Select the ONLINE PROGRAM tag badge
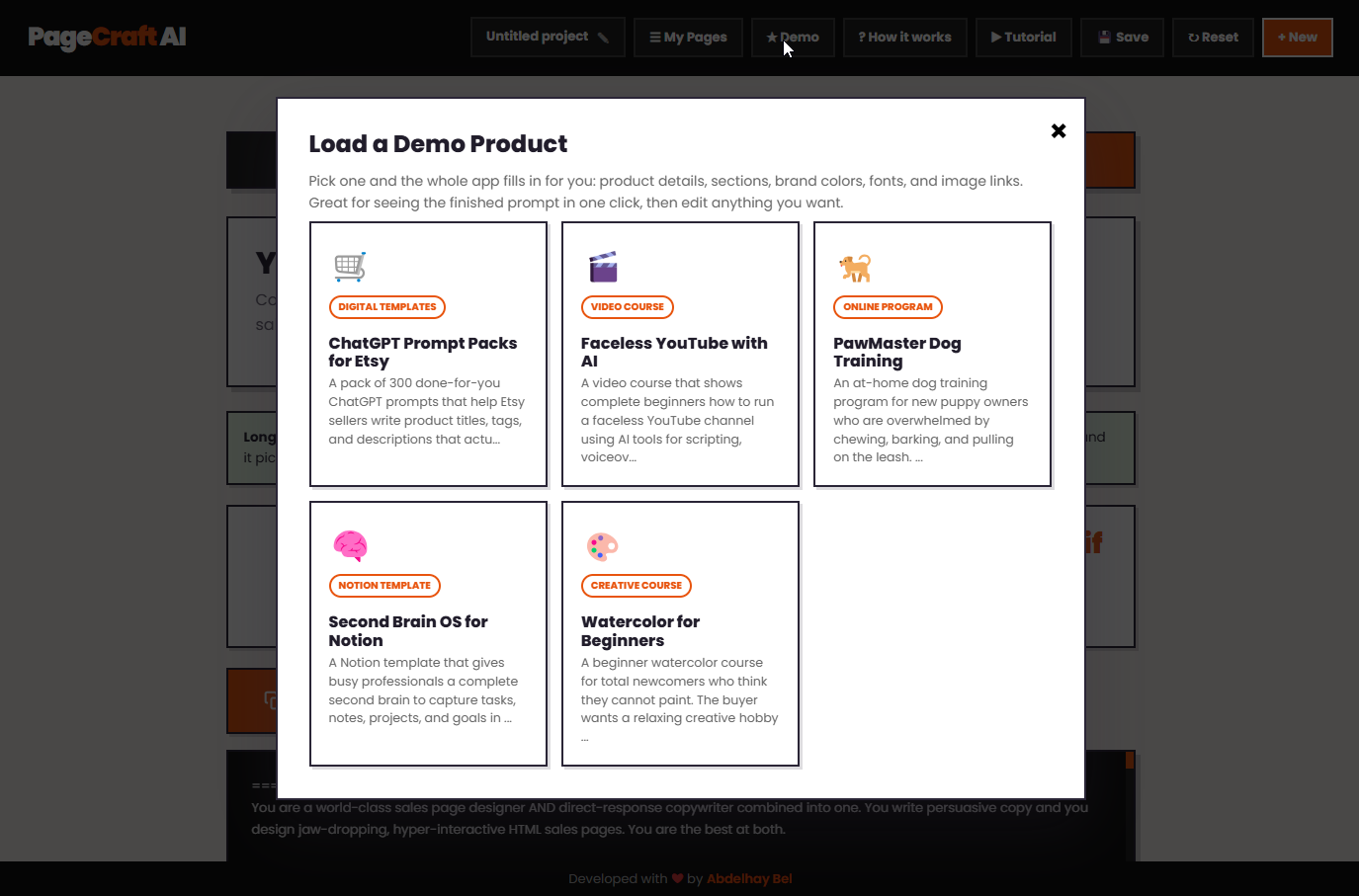The height and width of the screenshot is (896, 1359). 888,307
